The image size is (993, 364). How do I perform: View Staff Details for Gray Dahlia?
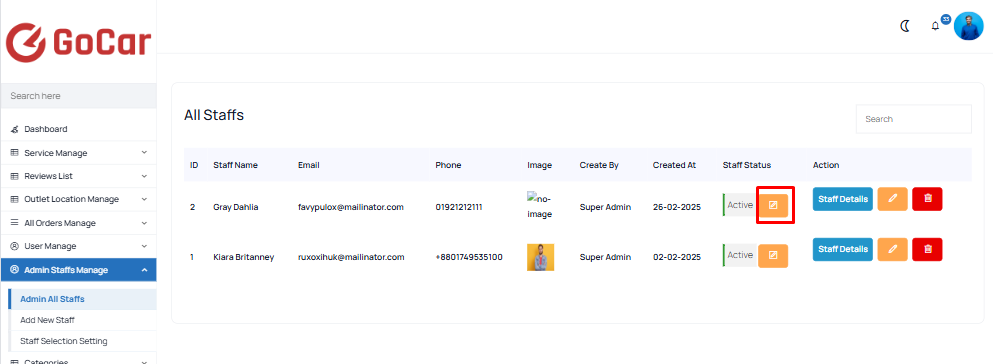click(843, 199)
